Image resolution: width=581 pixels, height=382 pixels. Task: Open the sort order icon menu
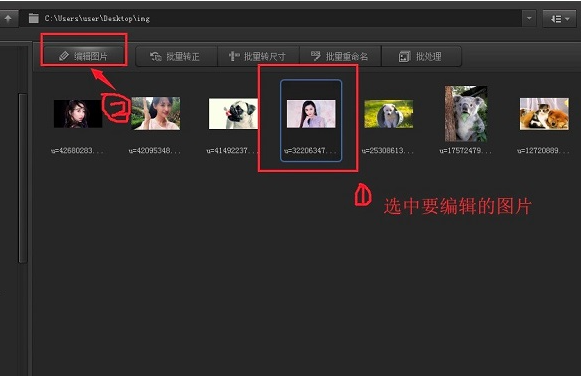point(560,19)
